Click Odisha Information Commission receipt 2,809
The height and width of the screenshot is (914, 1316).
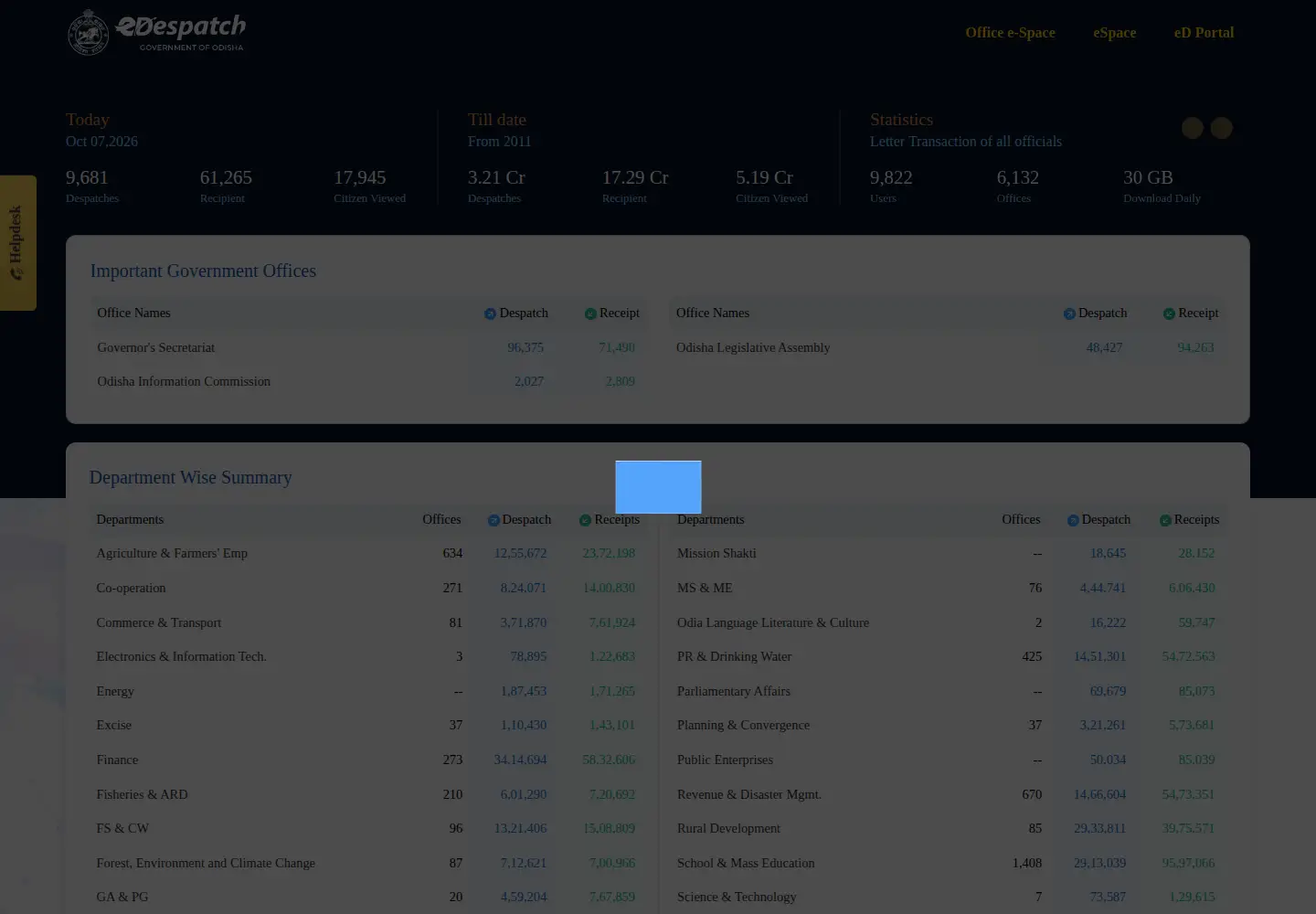tap(620, 381)
